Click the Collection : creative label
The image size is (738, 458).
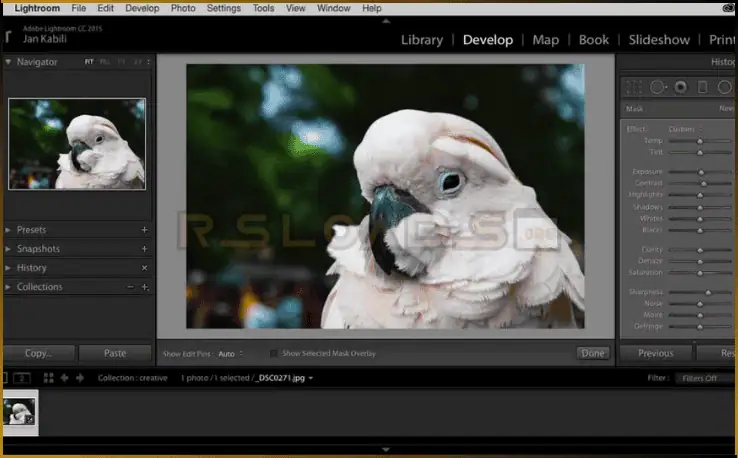(132, 378)
